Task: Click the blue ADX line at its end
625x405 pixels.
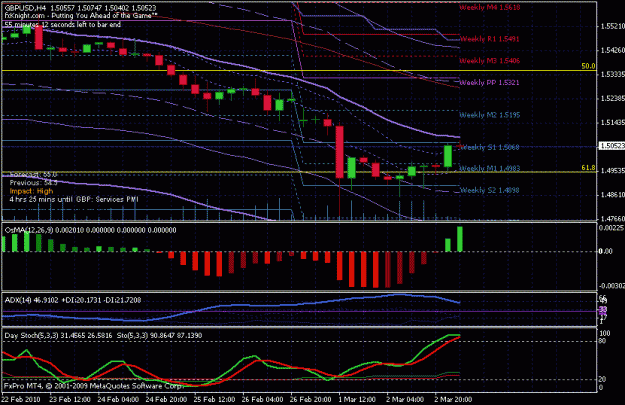Action: [458, 303]
